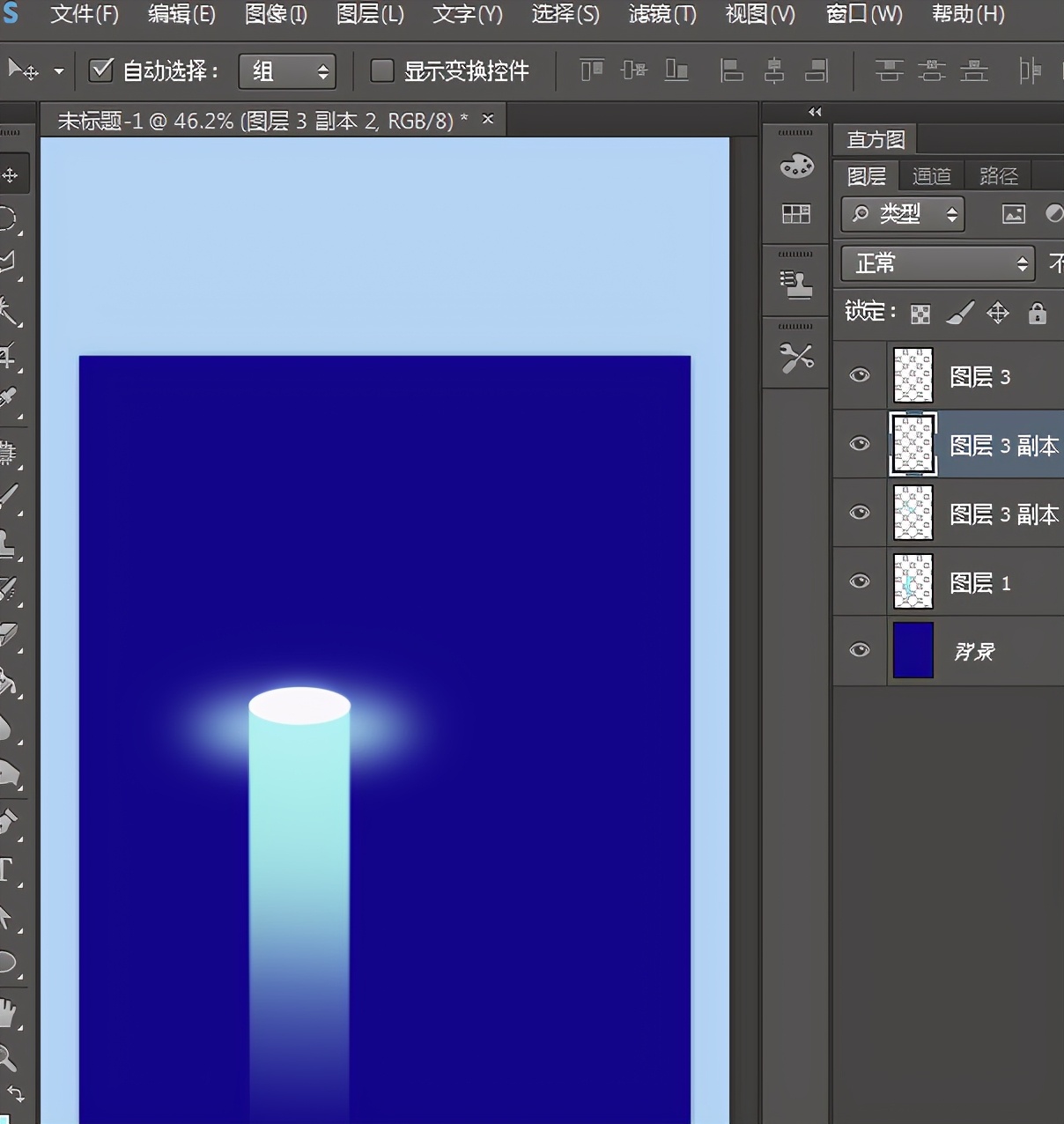The height and width of the screenshot is (1124, 1064).
Task: Hide the 背景 layer
Action: click(860, 650)
